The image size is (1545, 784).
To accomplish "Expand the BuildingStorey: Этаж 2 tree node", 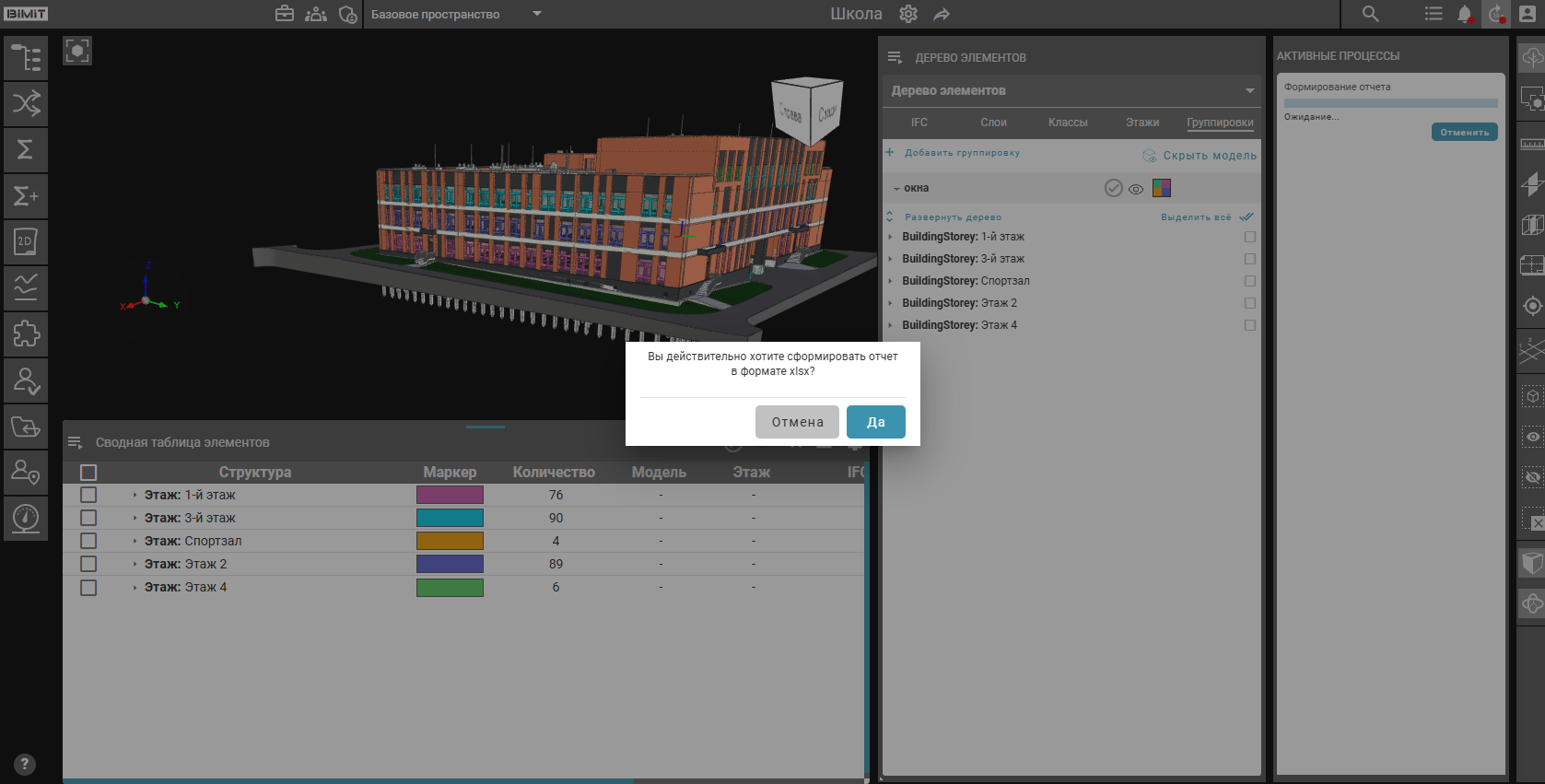I will [x=890, y=303].
